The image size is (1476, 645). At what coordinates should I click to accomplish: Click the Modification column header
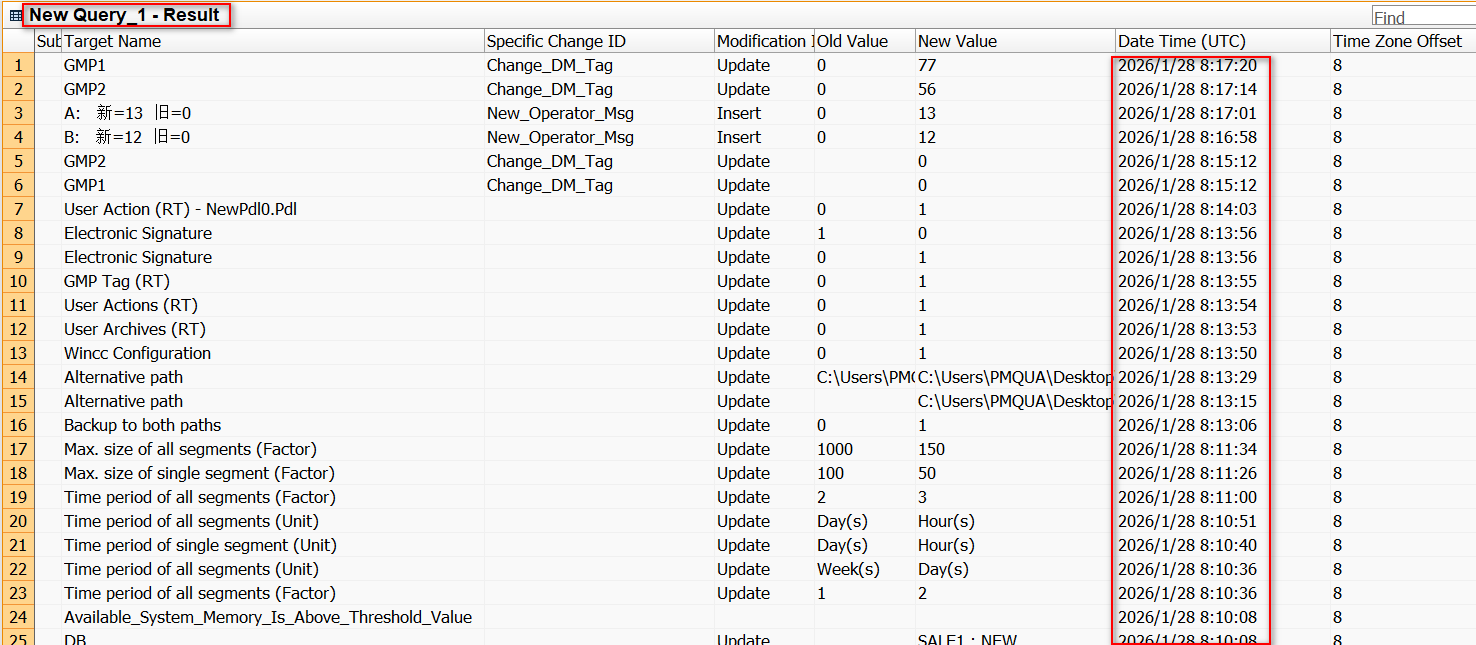(762, 41)
